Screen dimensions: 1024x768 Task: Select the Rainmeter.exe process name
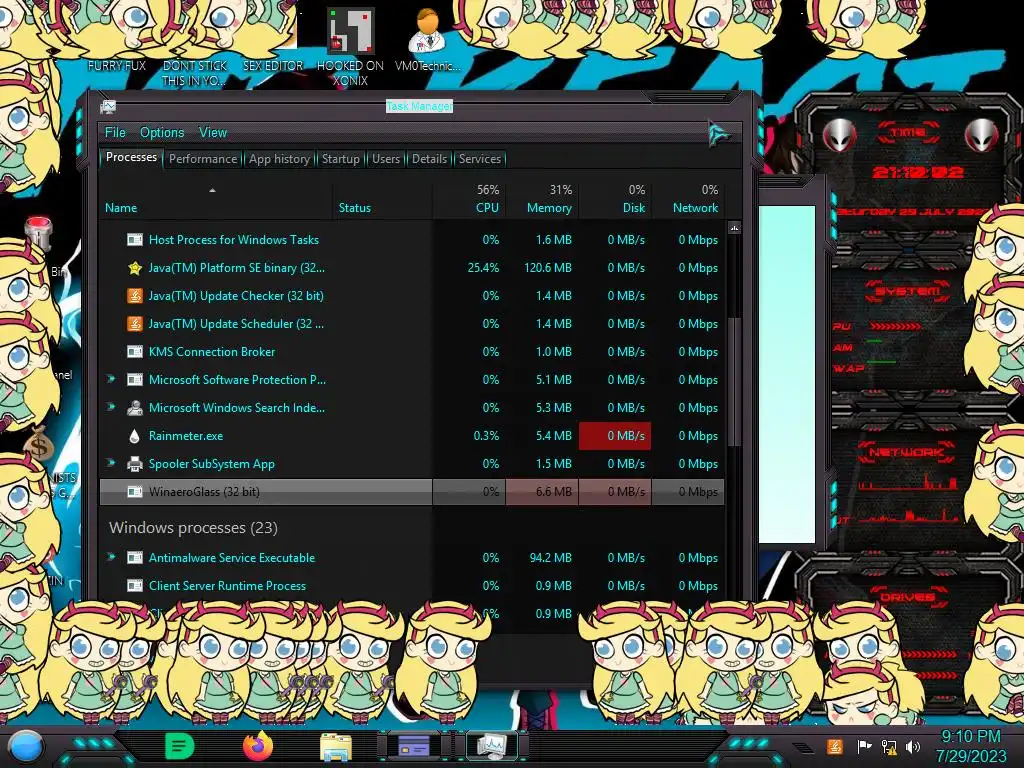185,436
